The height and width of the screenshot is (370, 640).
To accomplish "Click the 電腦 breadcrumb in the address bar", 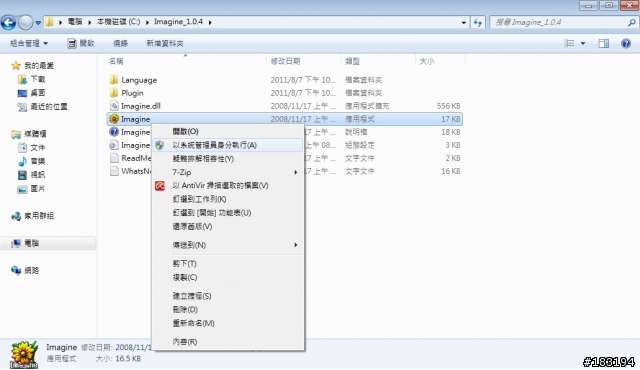I will (75, 22).
